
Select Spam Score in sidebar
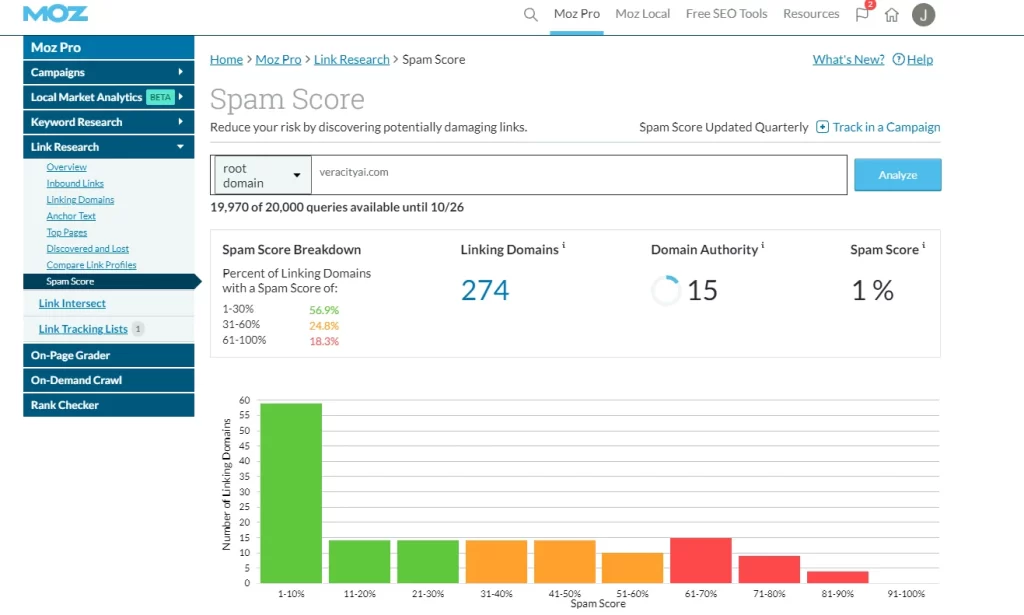pos(111,281)
